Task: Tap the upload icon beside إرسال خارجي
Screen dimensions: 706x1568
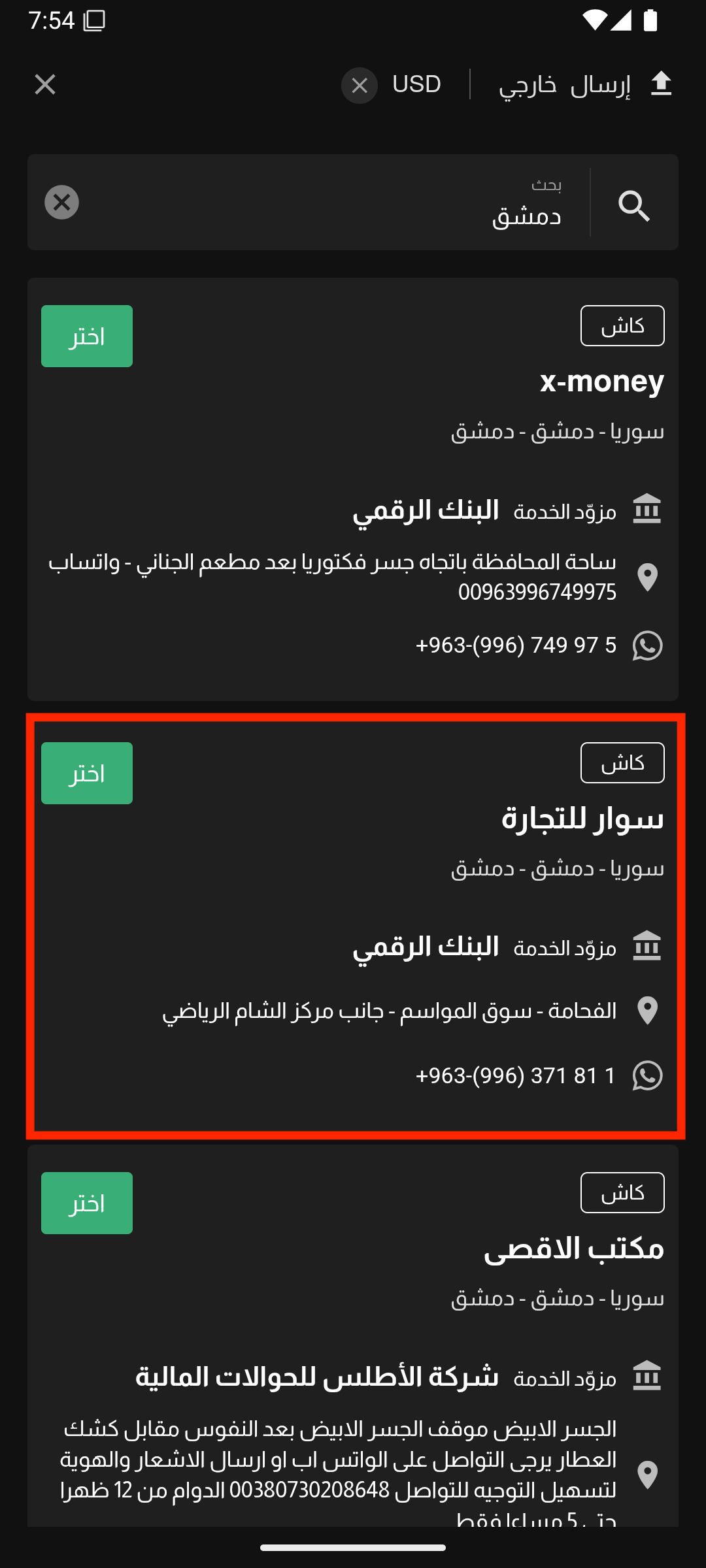Action: (x=662, y=84)
